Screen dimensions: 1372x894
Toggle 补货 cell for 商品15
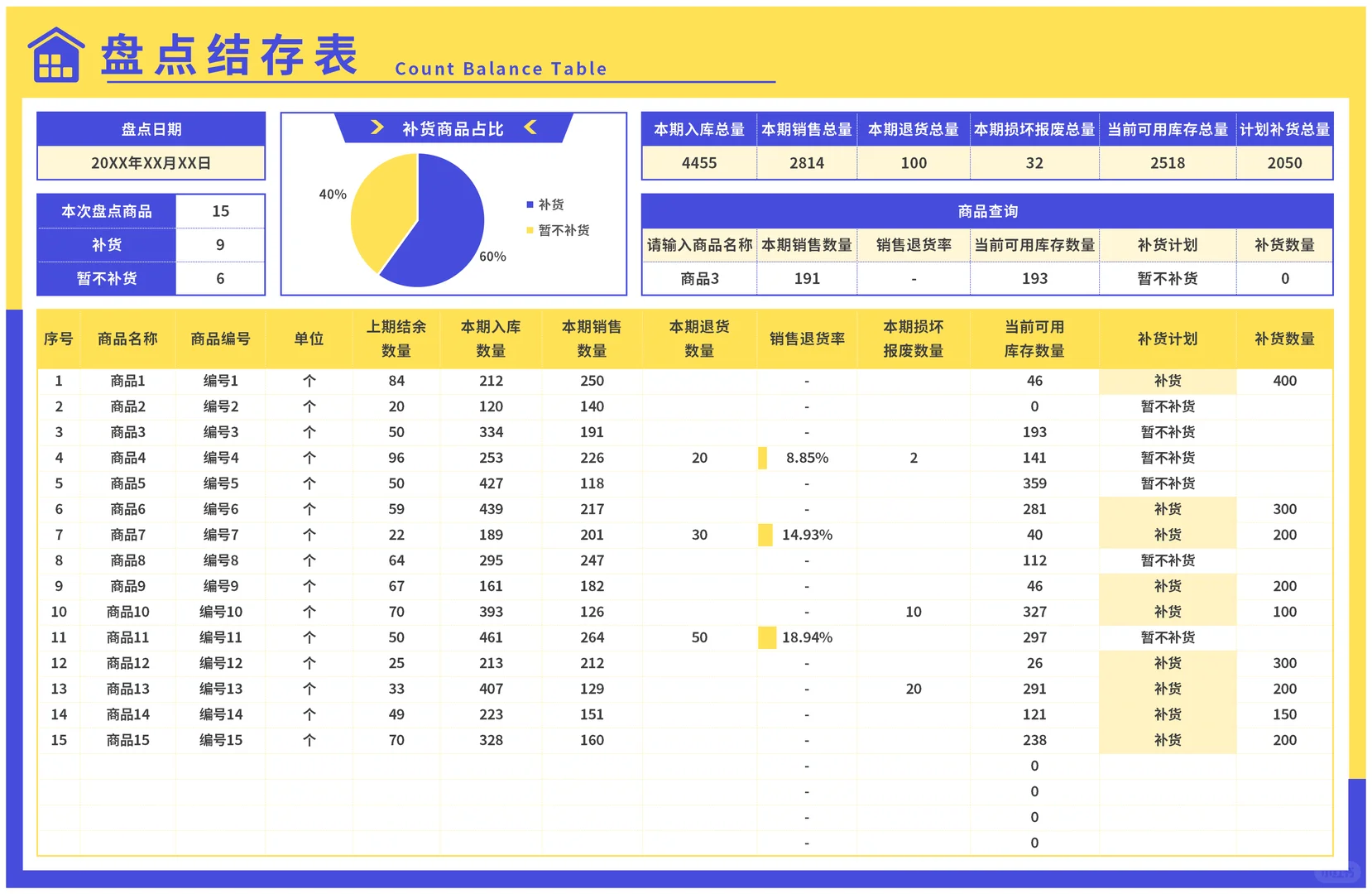coord(1167,739)
